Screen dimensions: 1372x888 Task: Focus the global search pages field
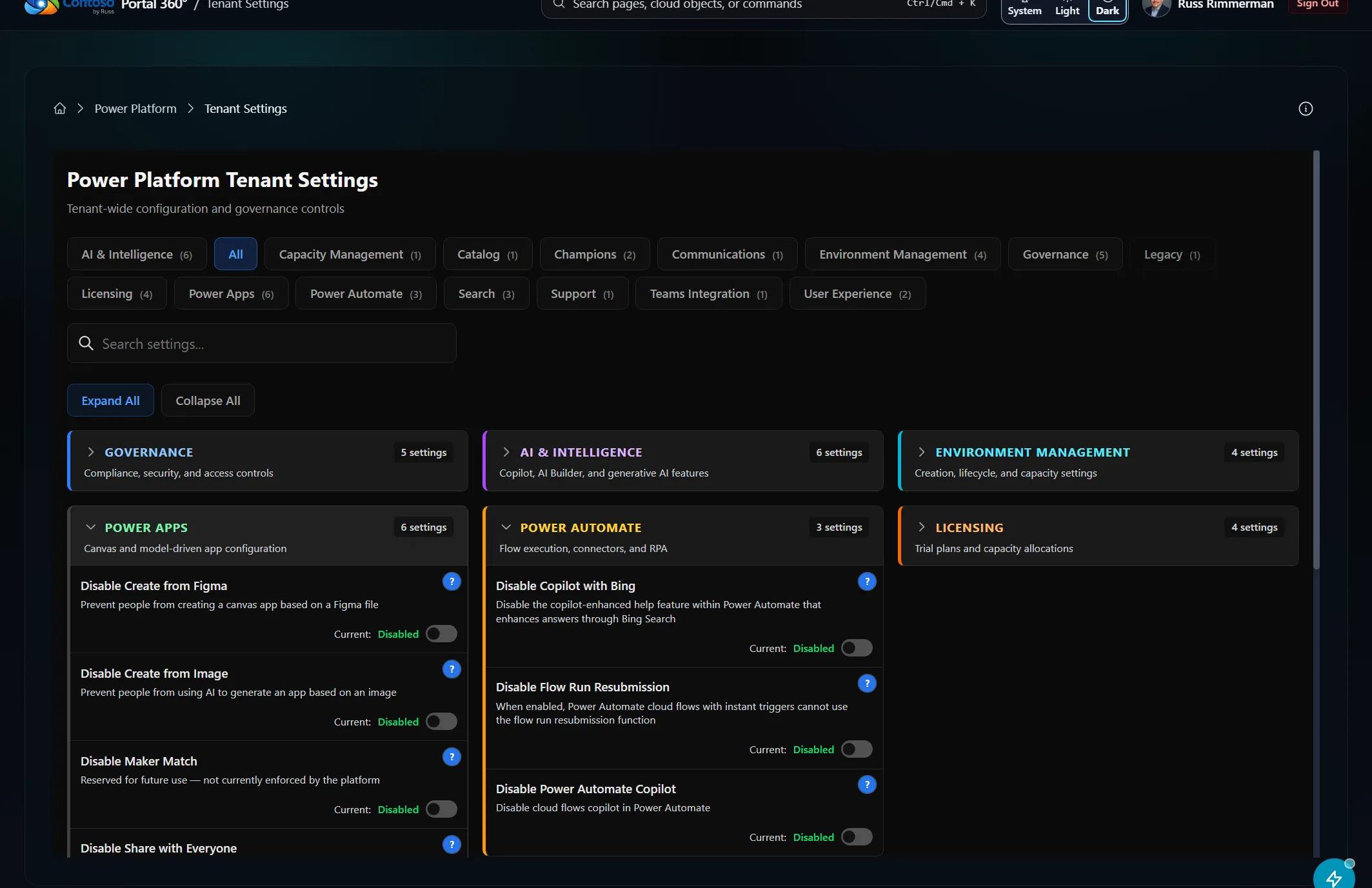[764, 6]
